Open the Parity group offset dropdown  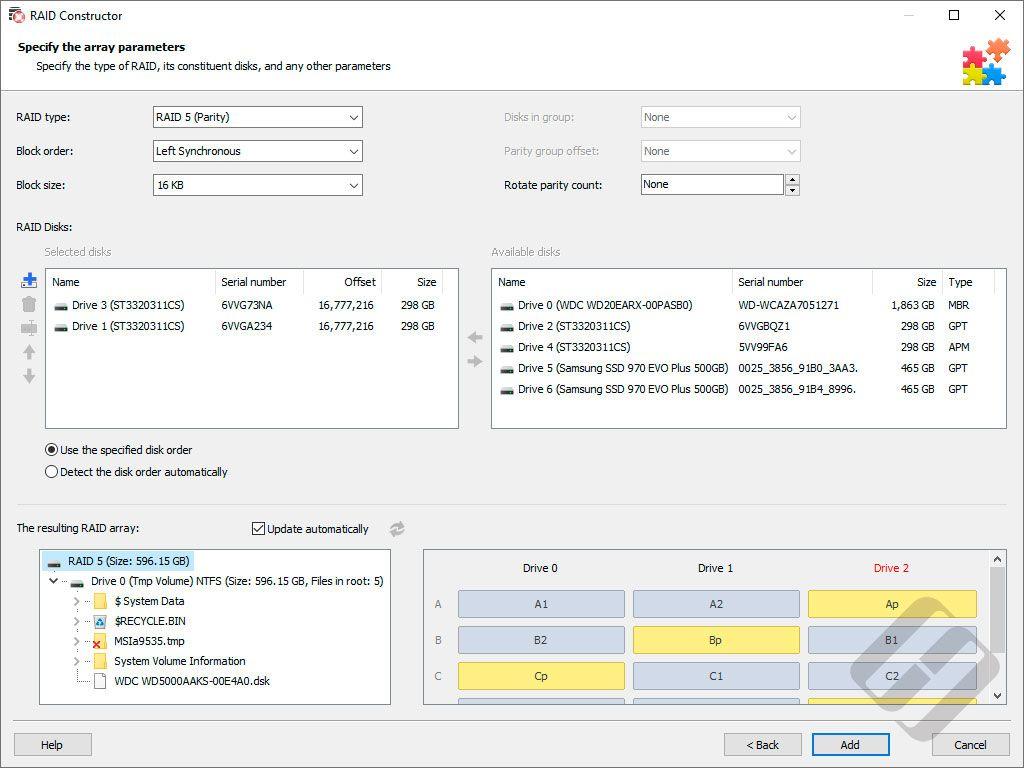(x=720, y=152)
